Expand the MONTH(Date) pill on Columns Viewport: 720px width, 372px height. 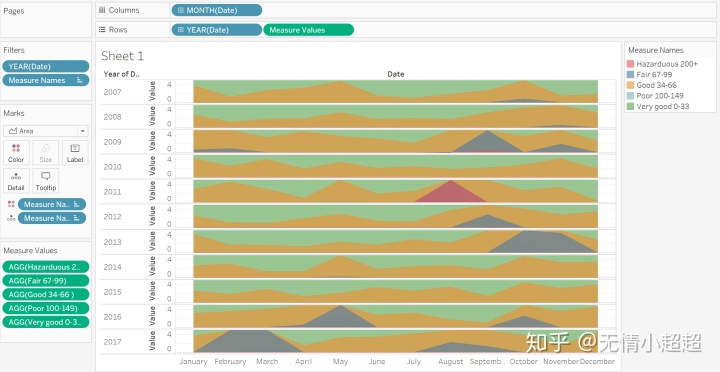point(180,10)
